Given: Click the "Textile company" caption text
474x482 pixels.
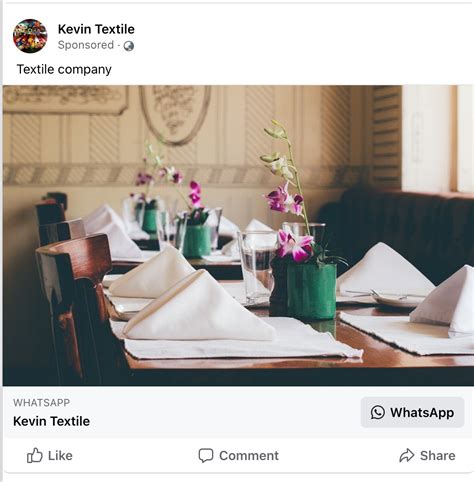Looking at the screenshot, I should pyautogui.click(x=64, y=69).
